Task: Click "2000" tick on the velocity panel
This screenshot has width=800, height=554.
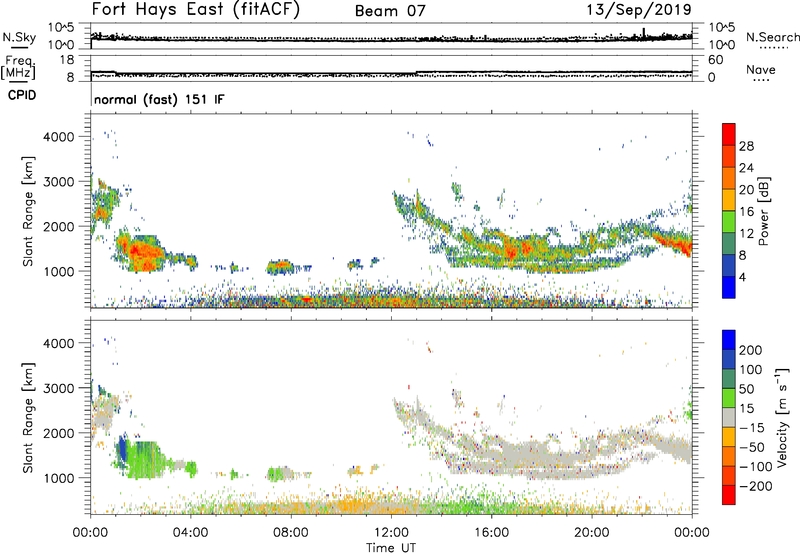Action: (59, 433)
